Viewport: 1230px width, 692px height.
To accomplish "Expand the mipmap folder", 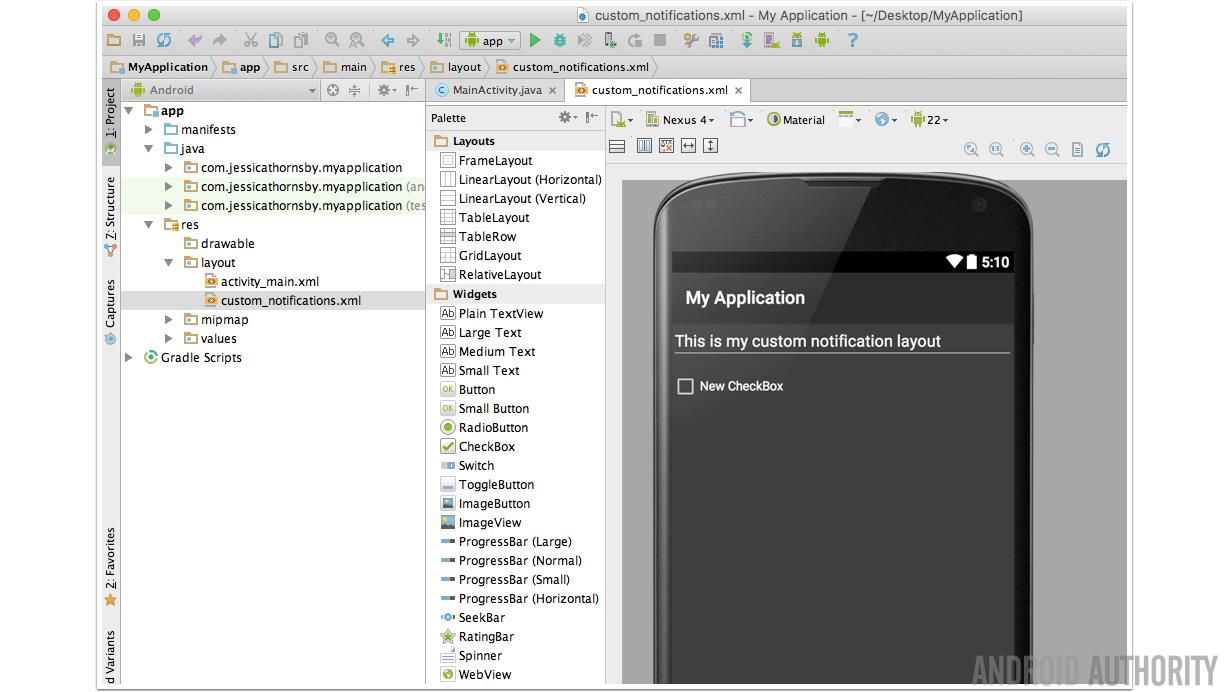I will point(169,320).
